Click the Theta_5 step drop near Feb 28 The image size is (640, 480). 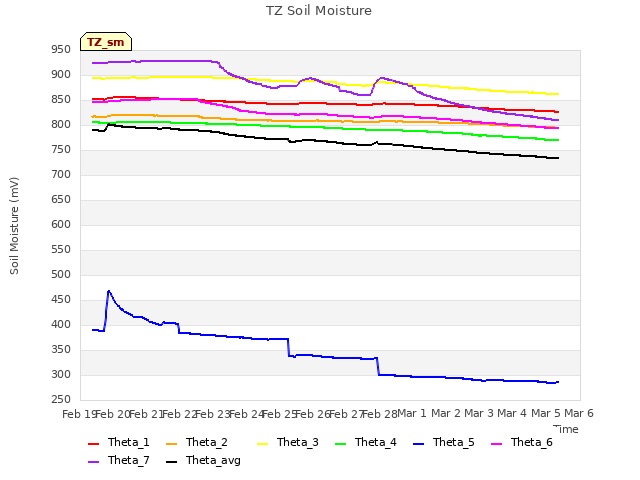pyautogui.click(x=378, y=366)
